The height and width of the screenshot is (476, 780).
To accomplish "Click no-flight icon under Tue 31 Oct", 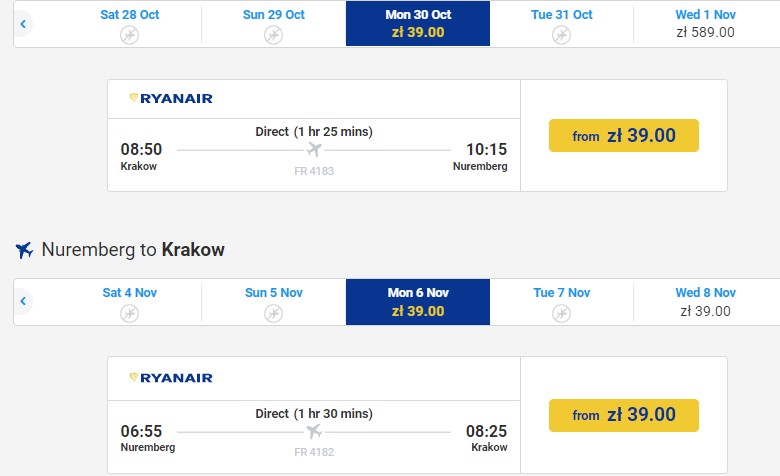I will pos(561,35).
